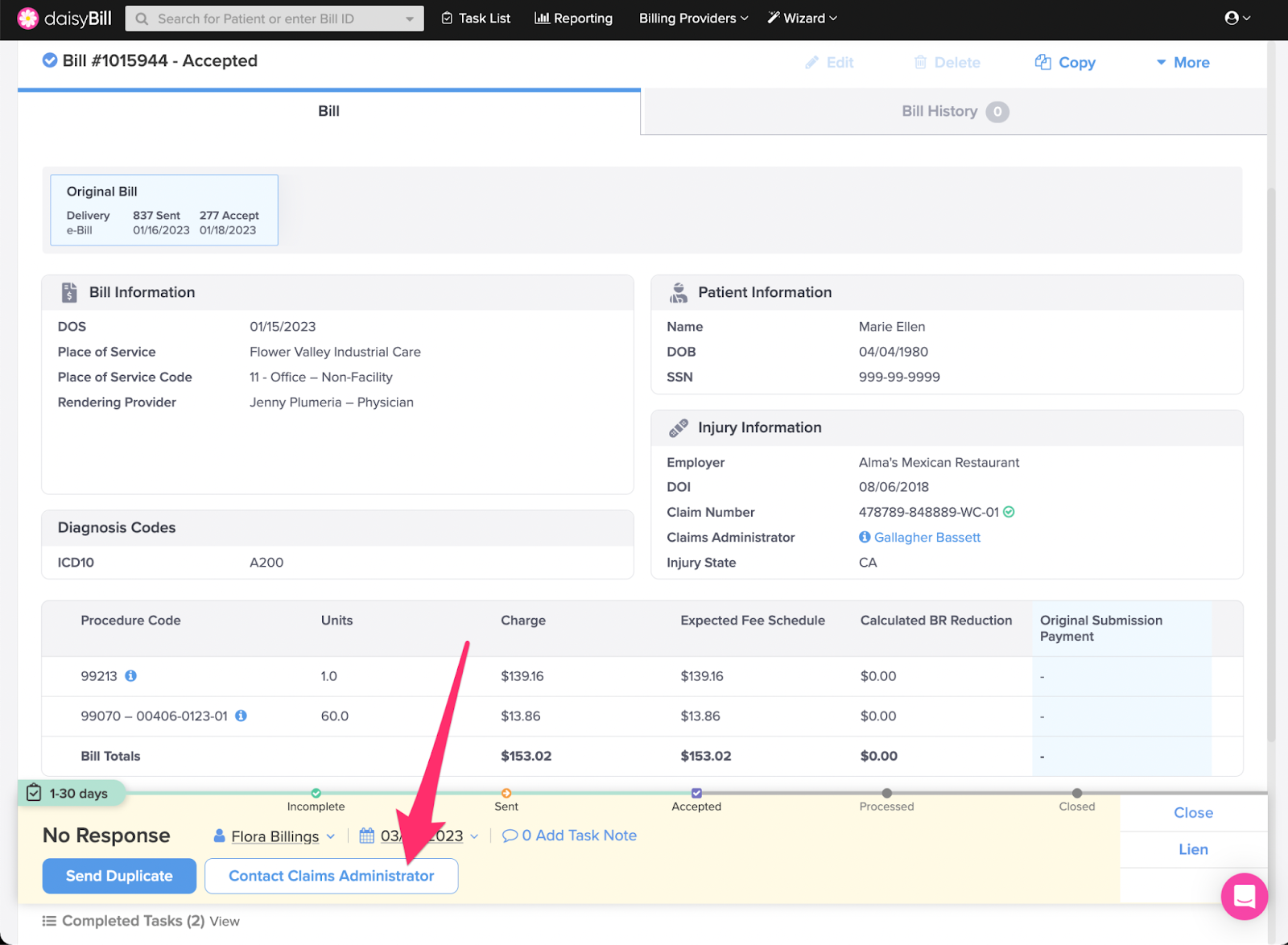Open the chat support bubble
Image resolution: width=1288 pixels, height=945 pixels.
1244,896
